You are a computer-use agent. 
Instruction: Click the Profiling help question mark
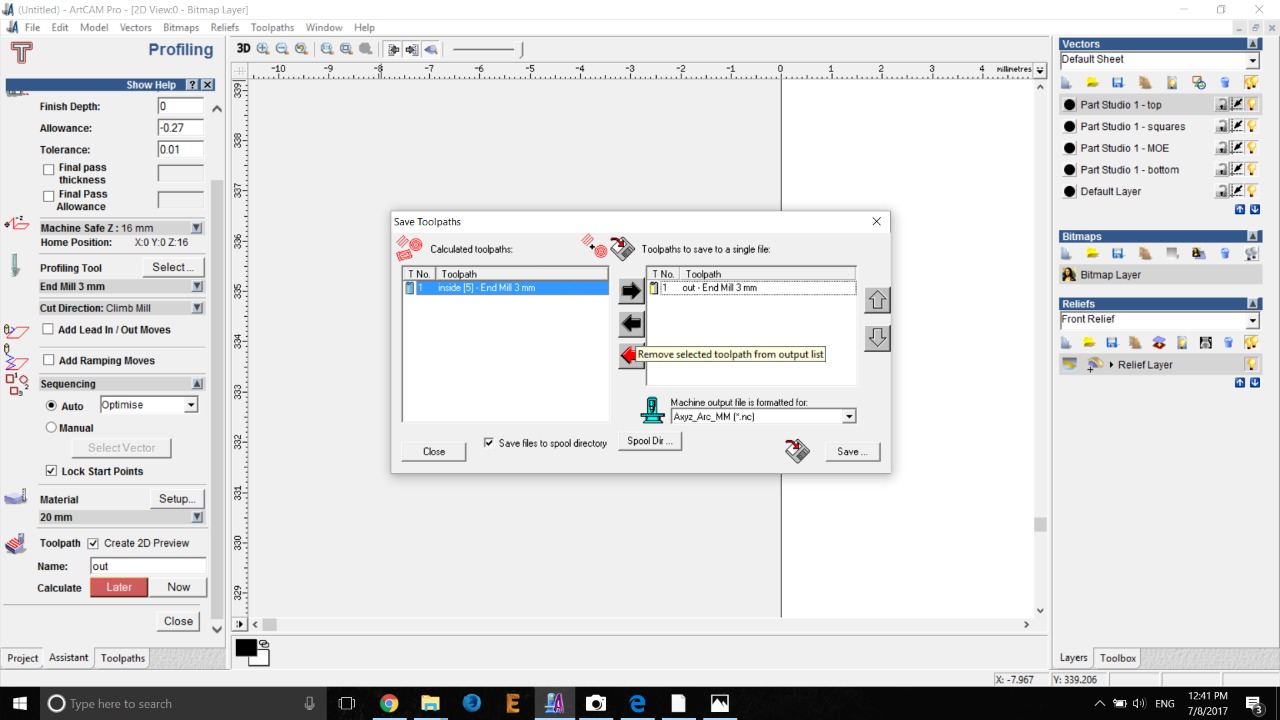tap(193, 85)
